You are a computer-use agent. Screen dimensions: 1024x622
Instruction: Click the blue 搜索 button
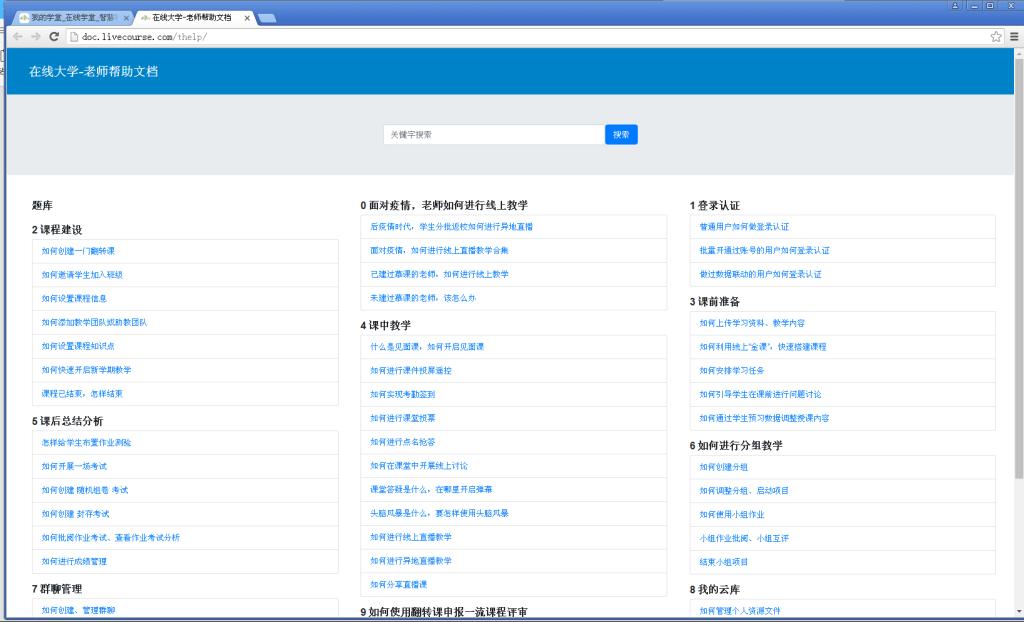pos(621,135)
